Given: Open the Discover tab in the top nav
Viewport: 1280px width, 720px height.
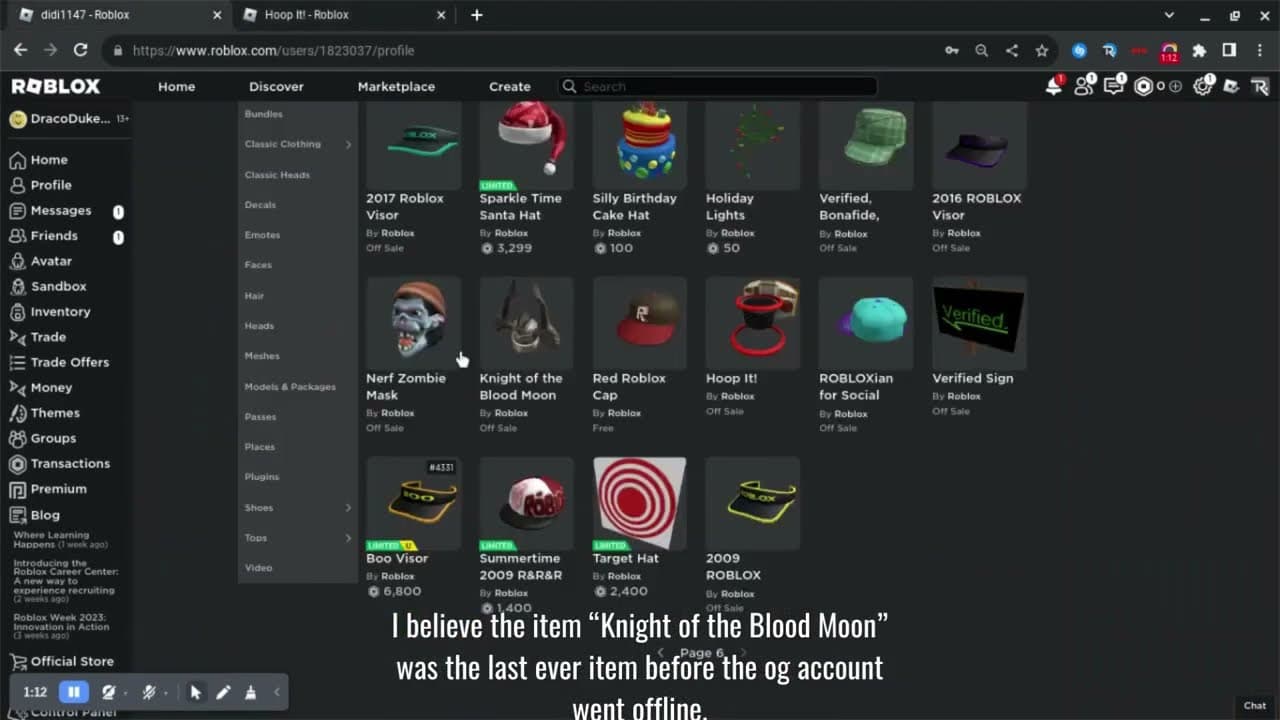Looking at the screenshot, I should click(x=276, y=87).
